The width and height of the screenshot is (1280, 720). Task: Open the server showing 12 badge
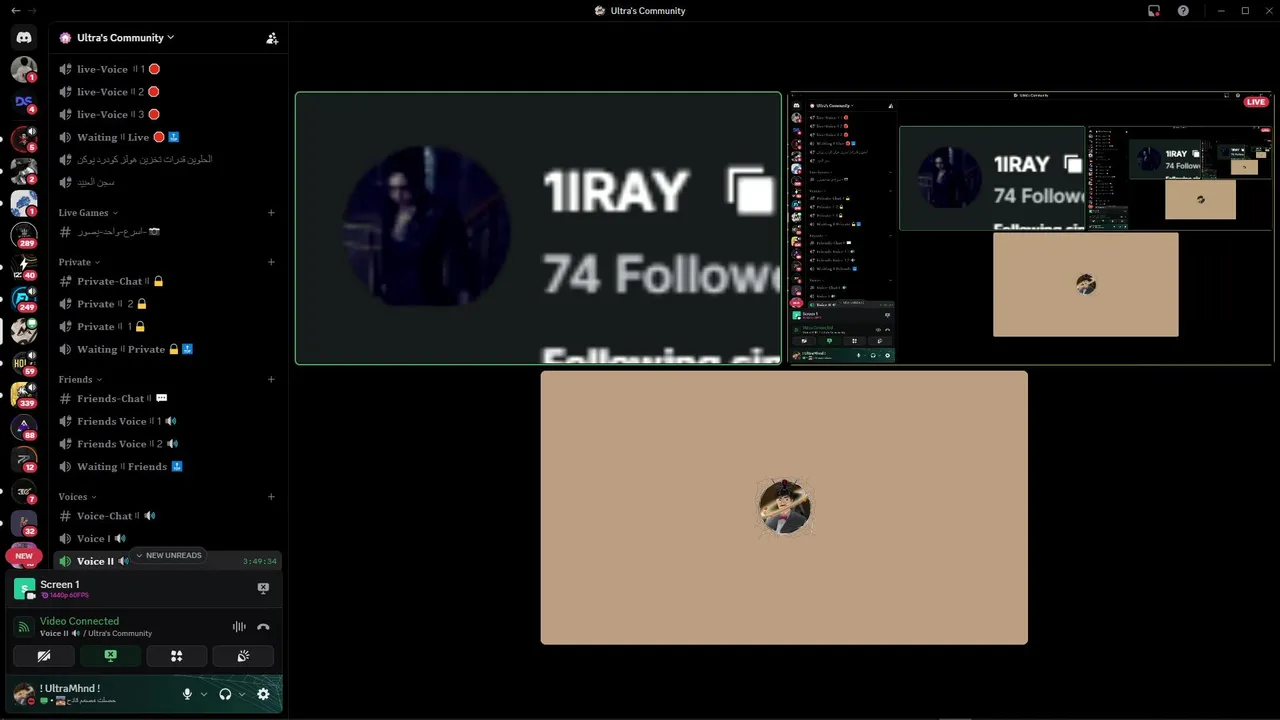tap(24, 459)
